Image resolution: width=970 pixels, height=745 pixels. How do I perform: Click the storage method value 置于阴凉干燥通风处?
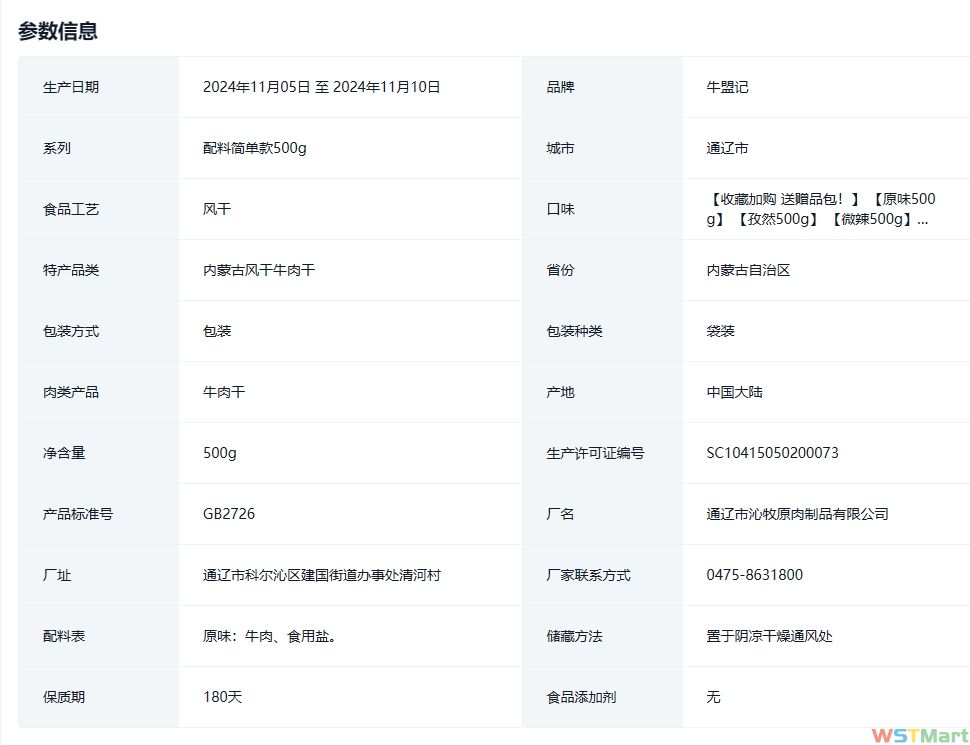pyautogui.click(x=769, y=636)
